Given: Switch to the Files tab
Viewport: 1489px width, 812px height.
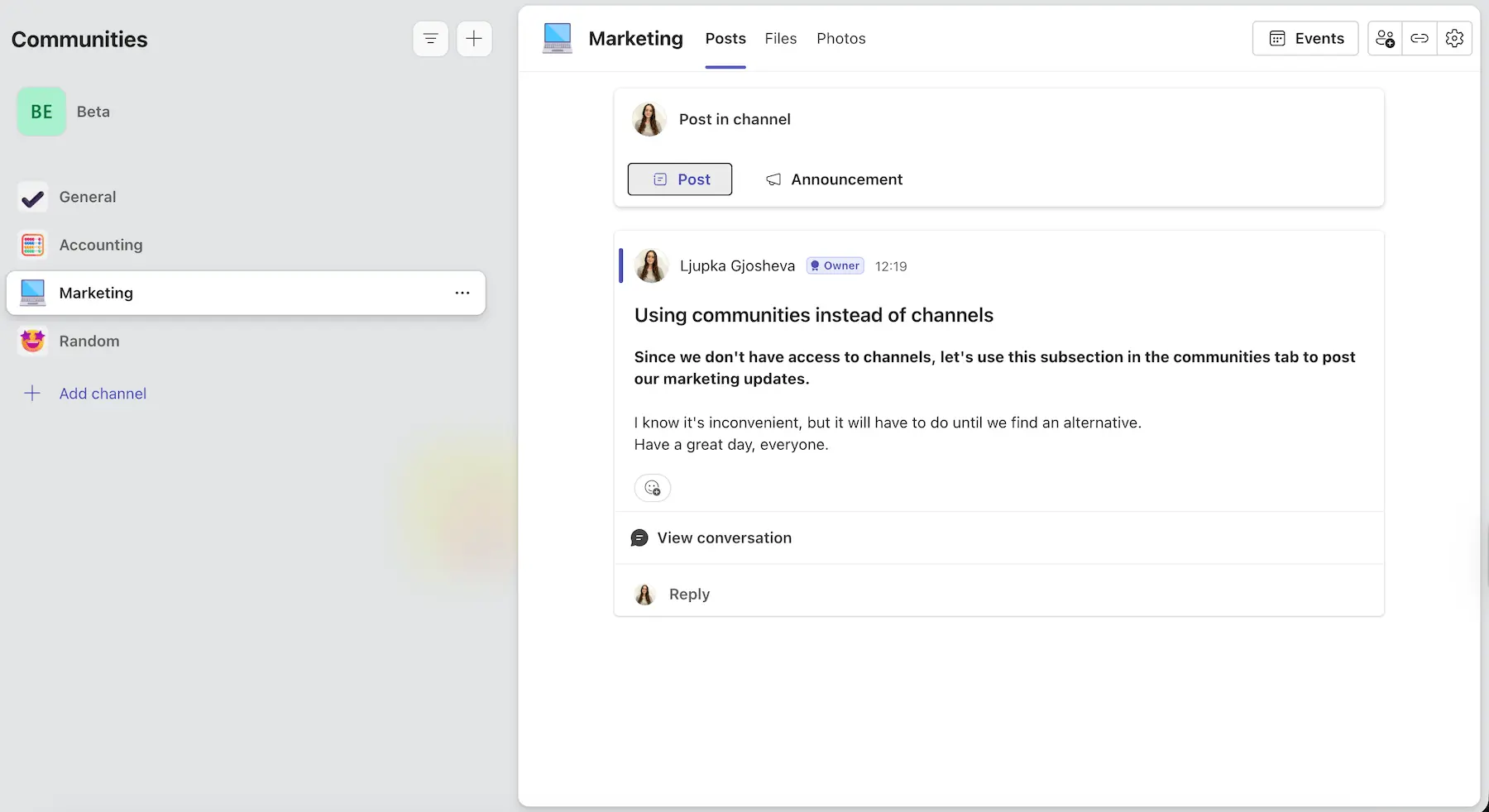Looking at the screenshot, I should tap(780, 38).
